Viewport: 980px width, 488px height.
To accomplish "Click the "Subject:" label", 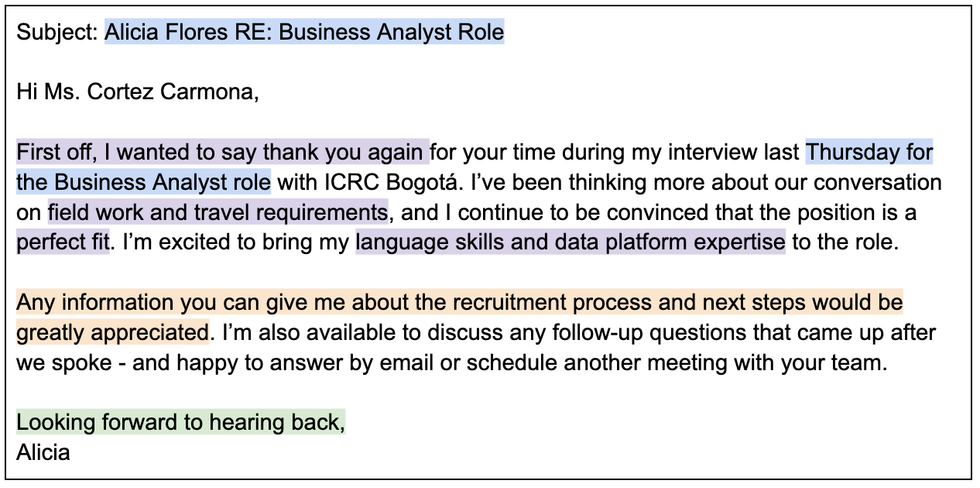I will click(x=57, y=32).
